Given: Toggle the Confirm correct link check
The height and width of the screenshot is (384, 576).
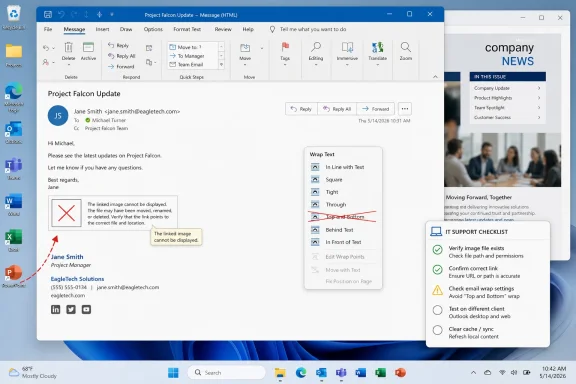Looking at the screenshot, I should point(437,270).
